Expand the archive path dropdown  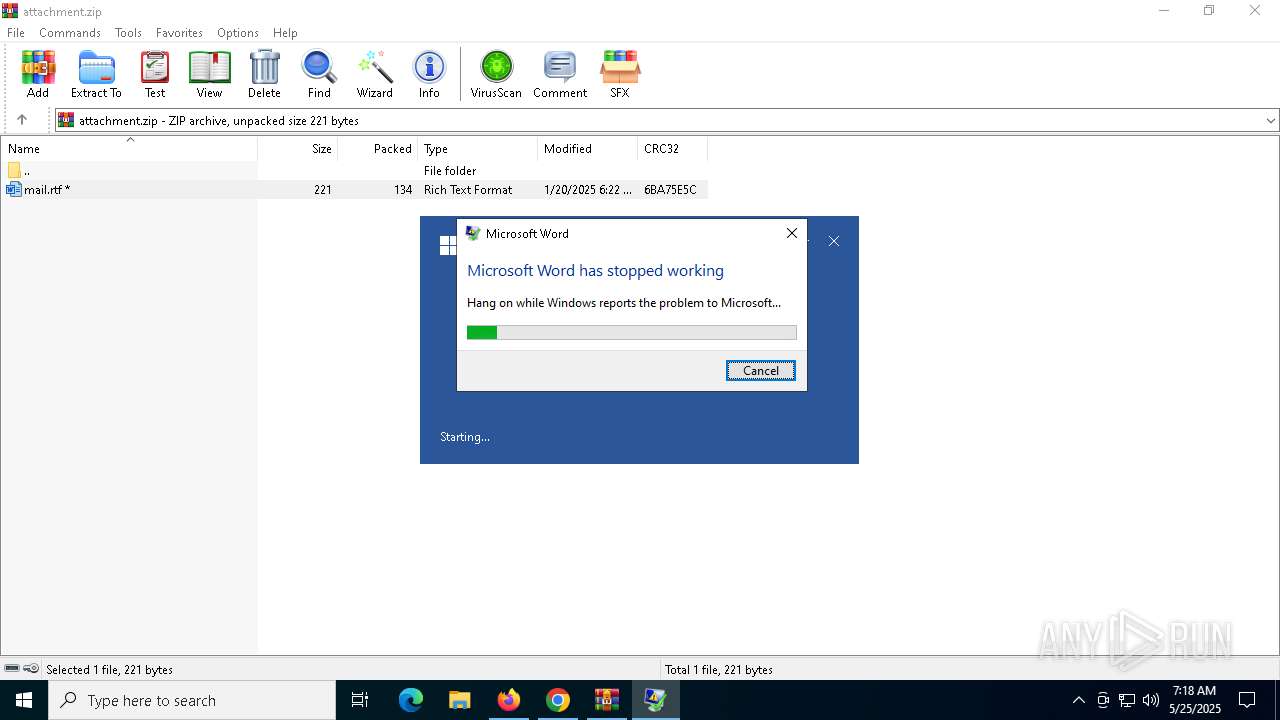click(1270, 120)
